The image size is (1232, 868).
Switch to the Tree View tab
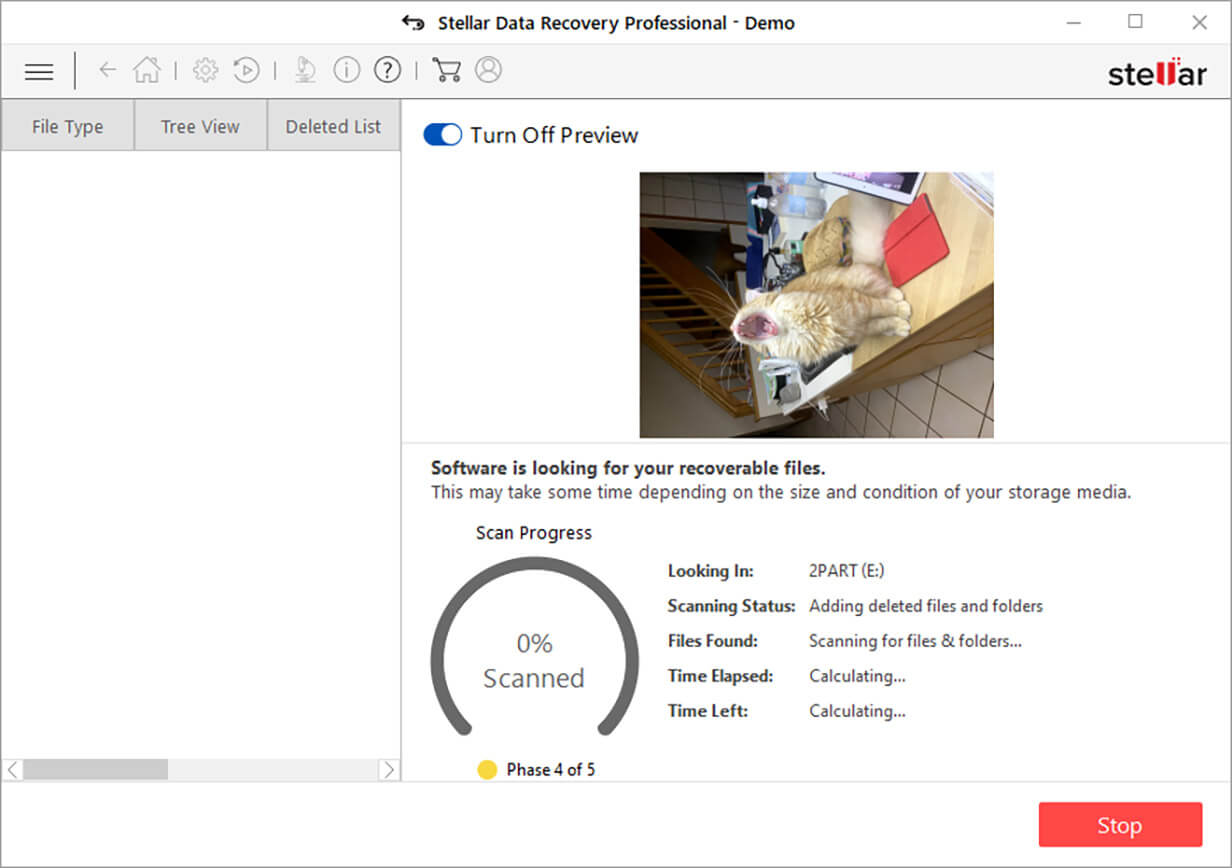coord(200,126)
